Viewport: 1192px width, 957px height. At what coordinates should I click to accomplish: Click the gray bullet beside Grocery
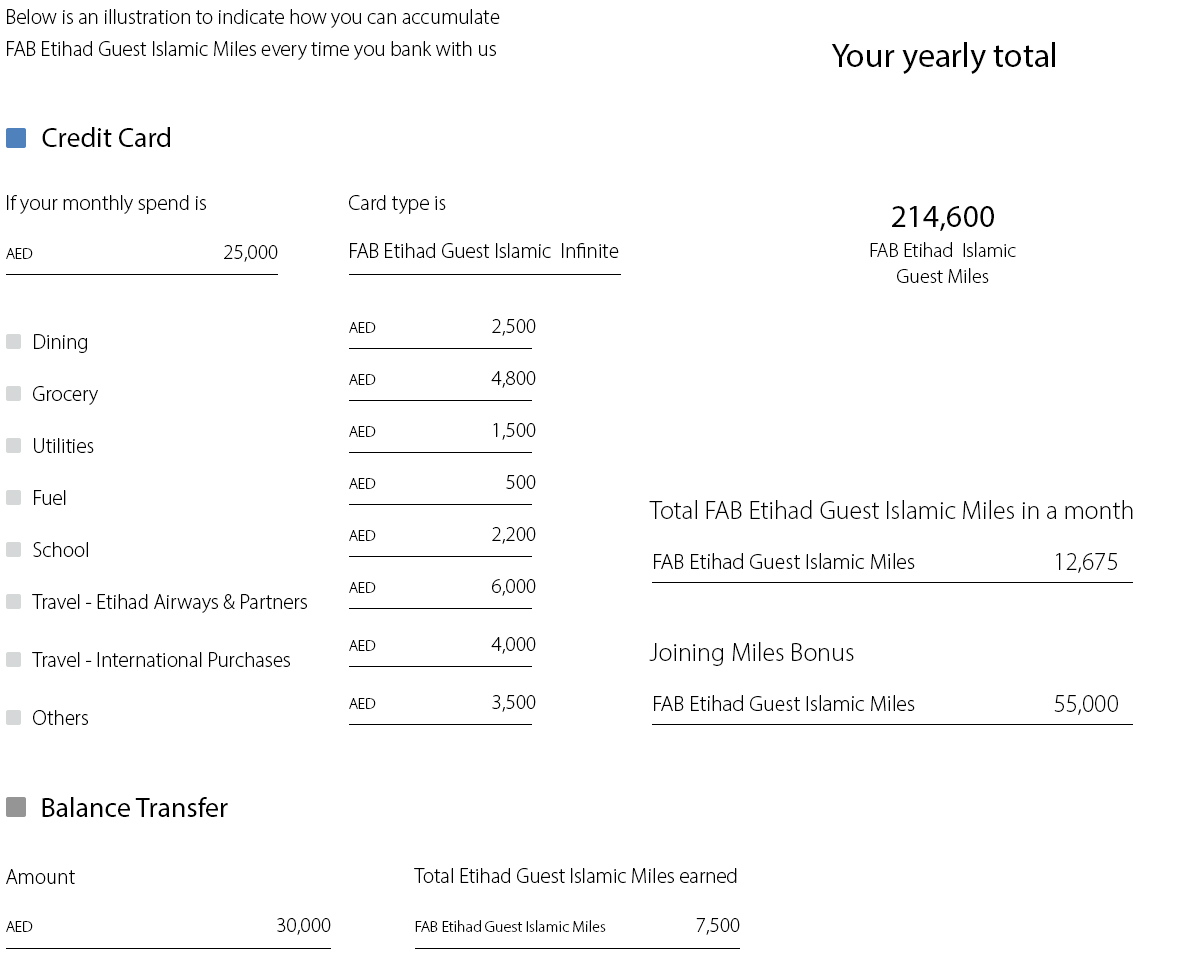[x=14, y=394]
